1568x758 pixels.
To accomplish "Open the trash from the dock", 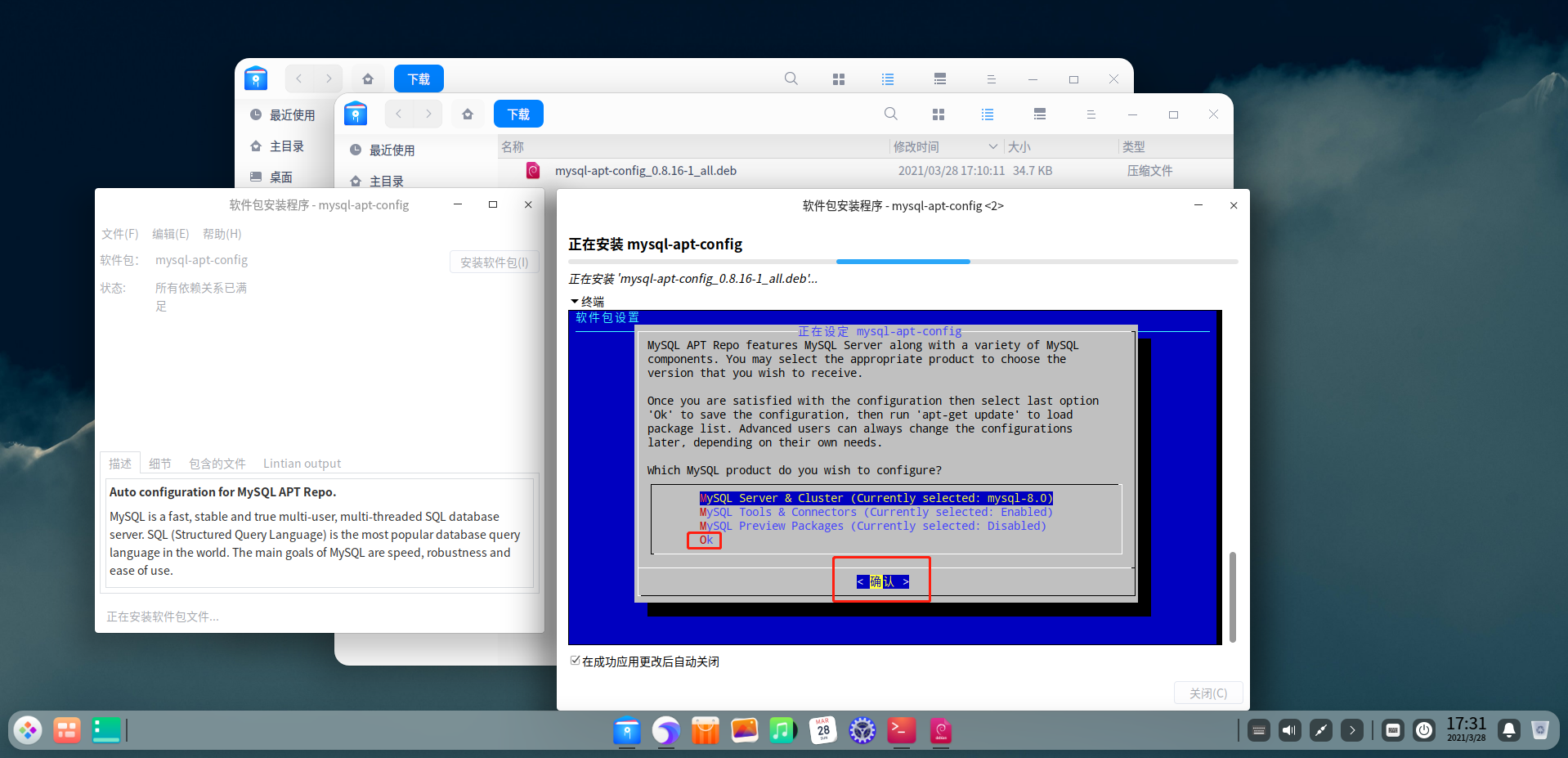I will [1540, 730].
